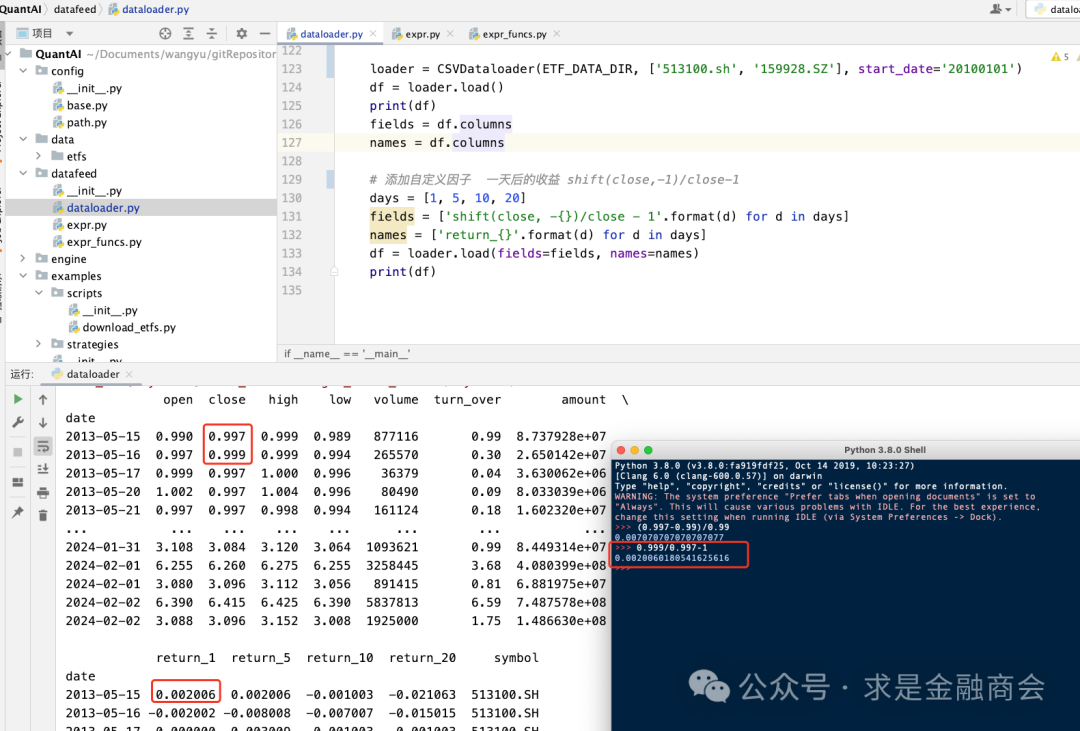Click the turn_over column header in output
This screenshot has width=1080, height=731.
pos(467,400)
